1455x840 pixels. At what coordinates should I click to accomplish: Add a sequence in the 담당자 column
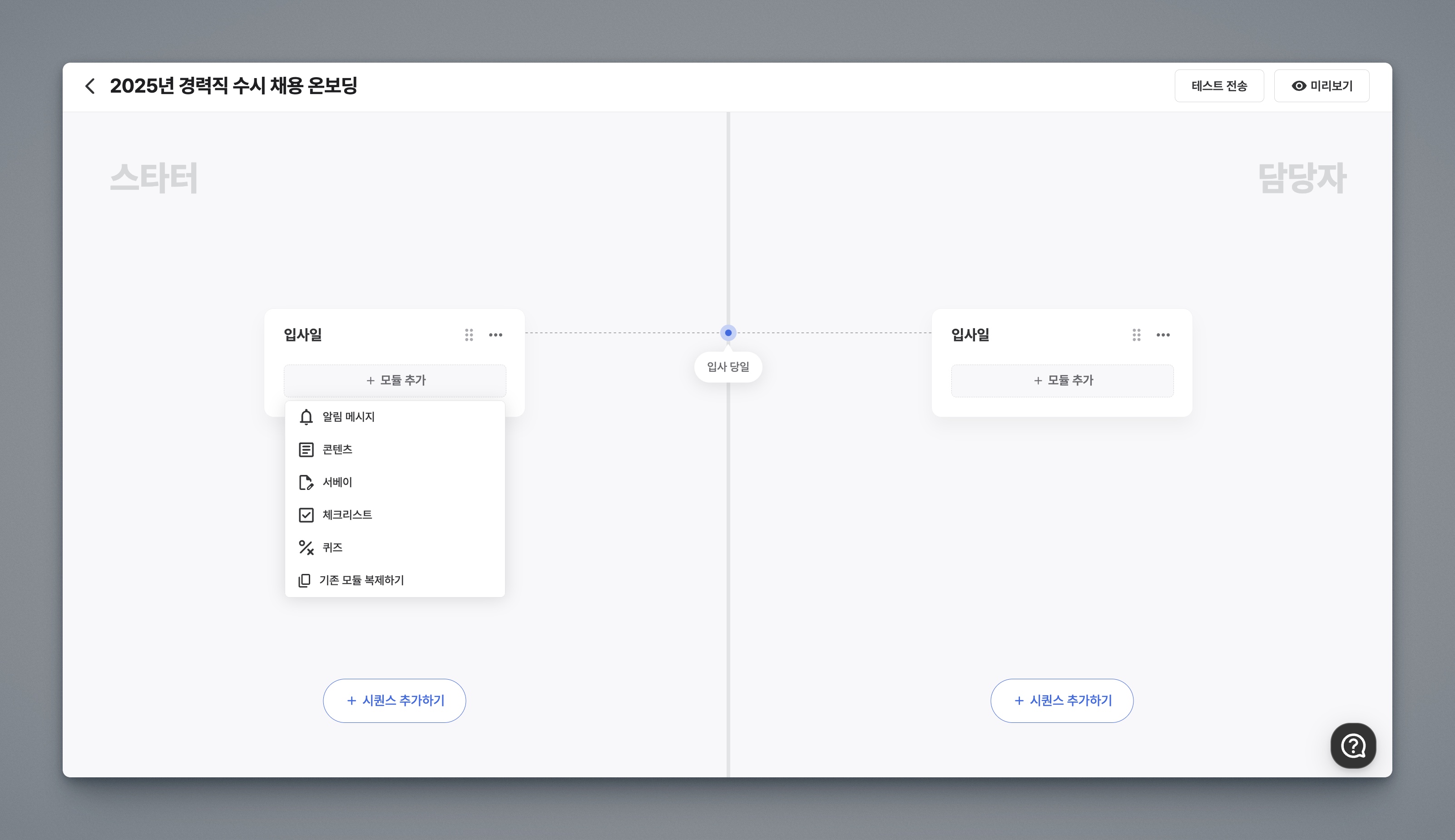coord(1062,701)
